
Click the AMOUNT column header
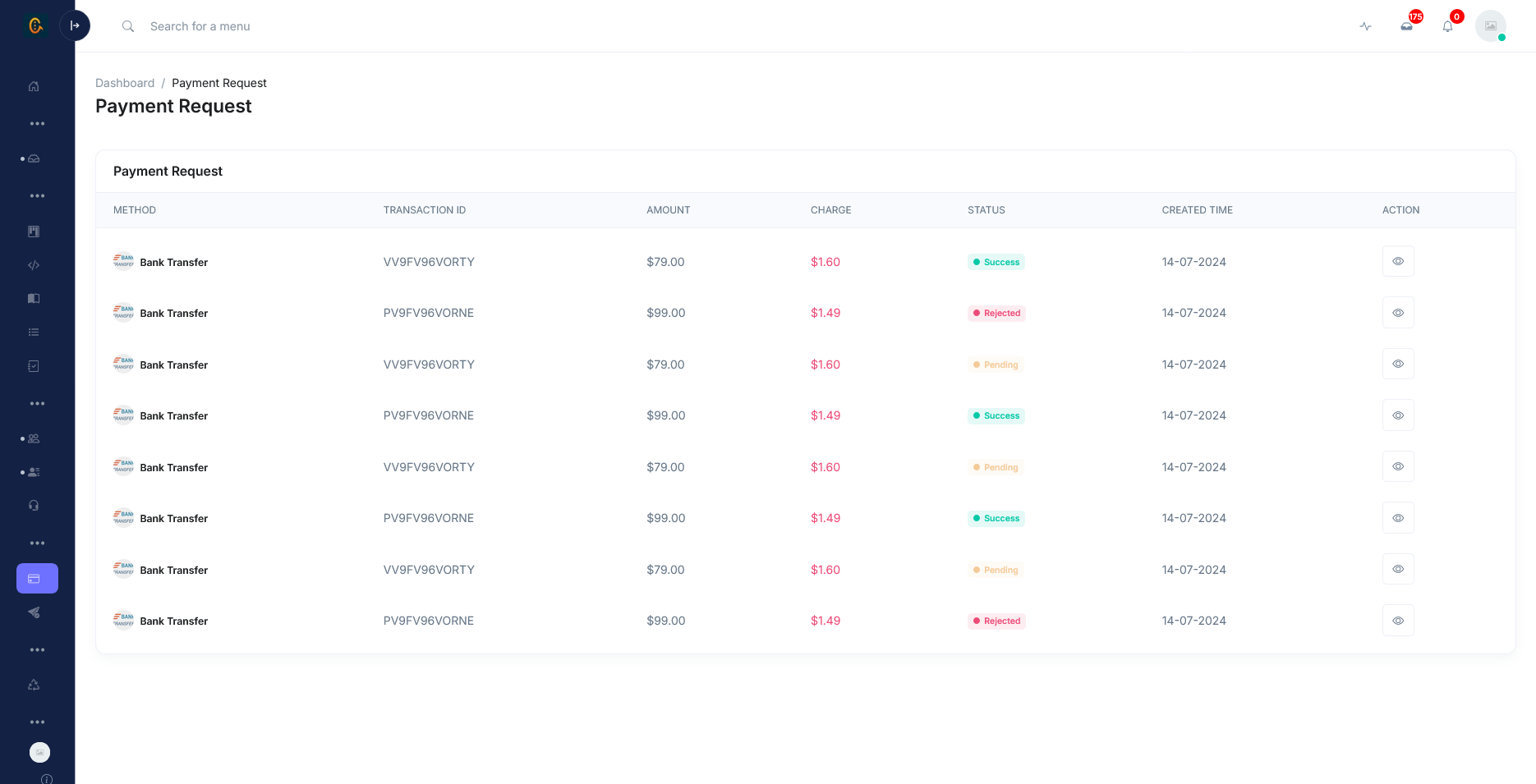669,210
